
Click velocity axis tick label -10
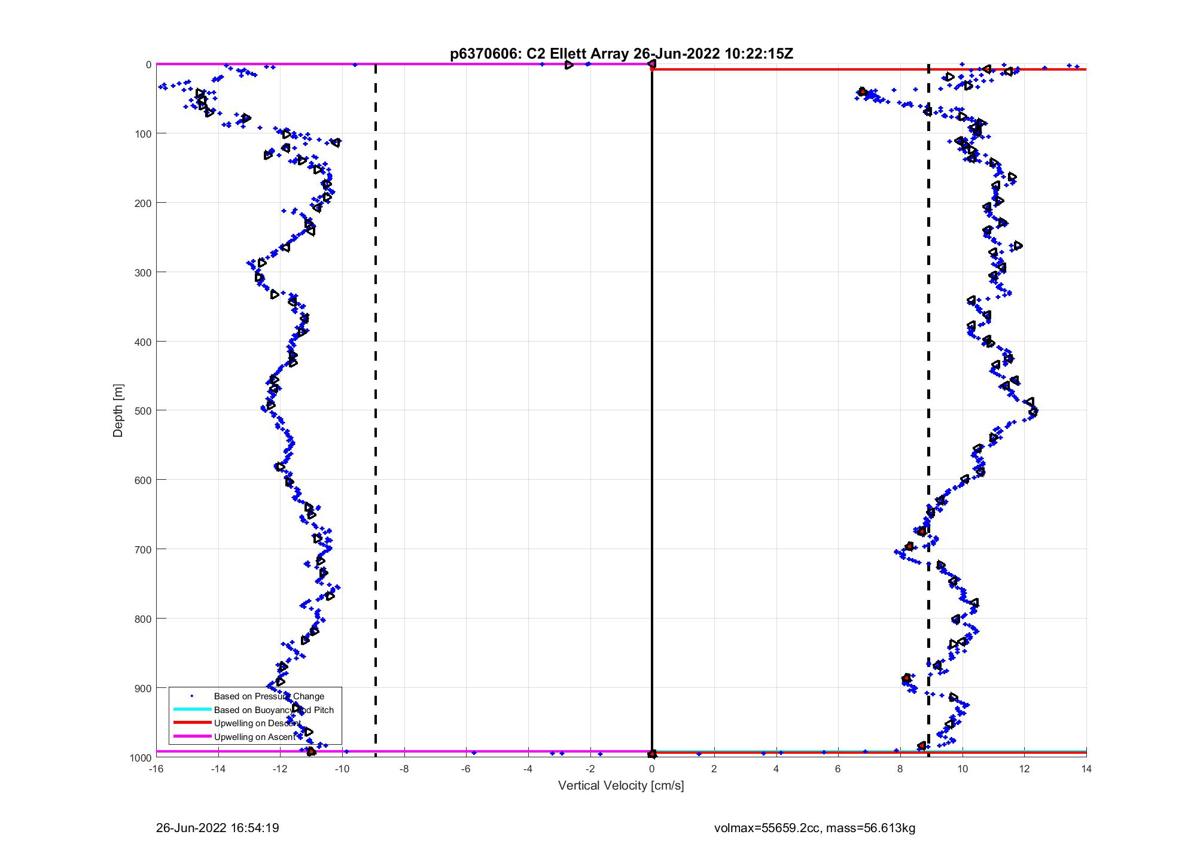[342, 769]
